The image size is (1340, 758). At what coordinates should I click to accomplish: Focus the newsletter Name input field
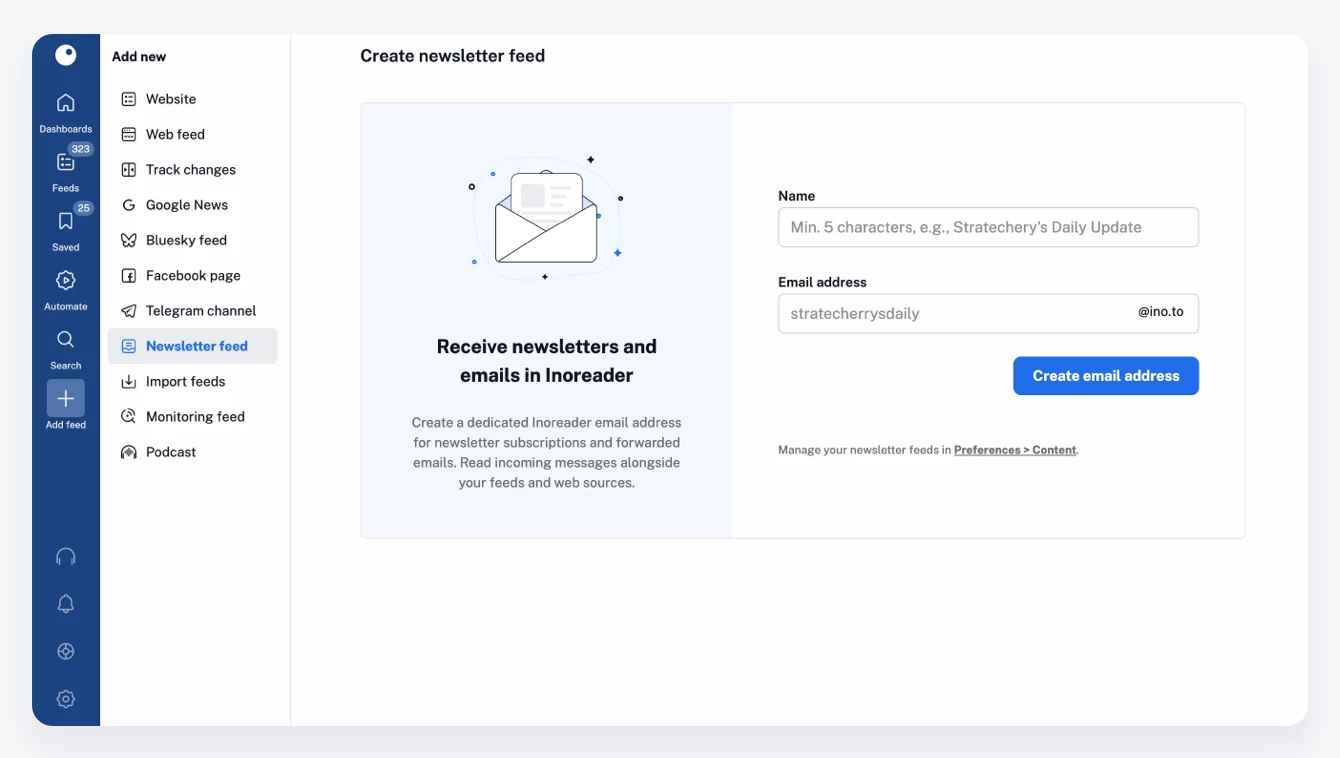[988, 227]
